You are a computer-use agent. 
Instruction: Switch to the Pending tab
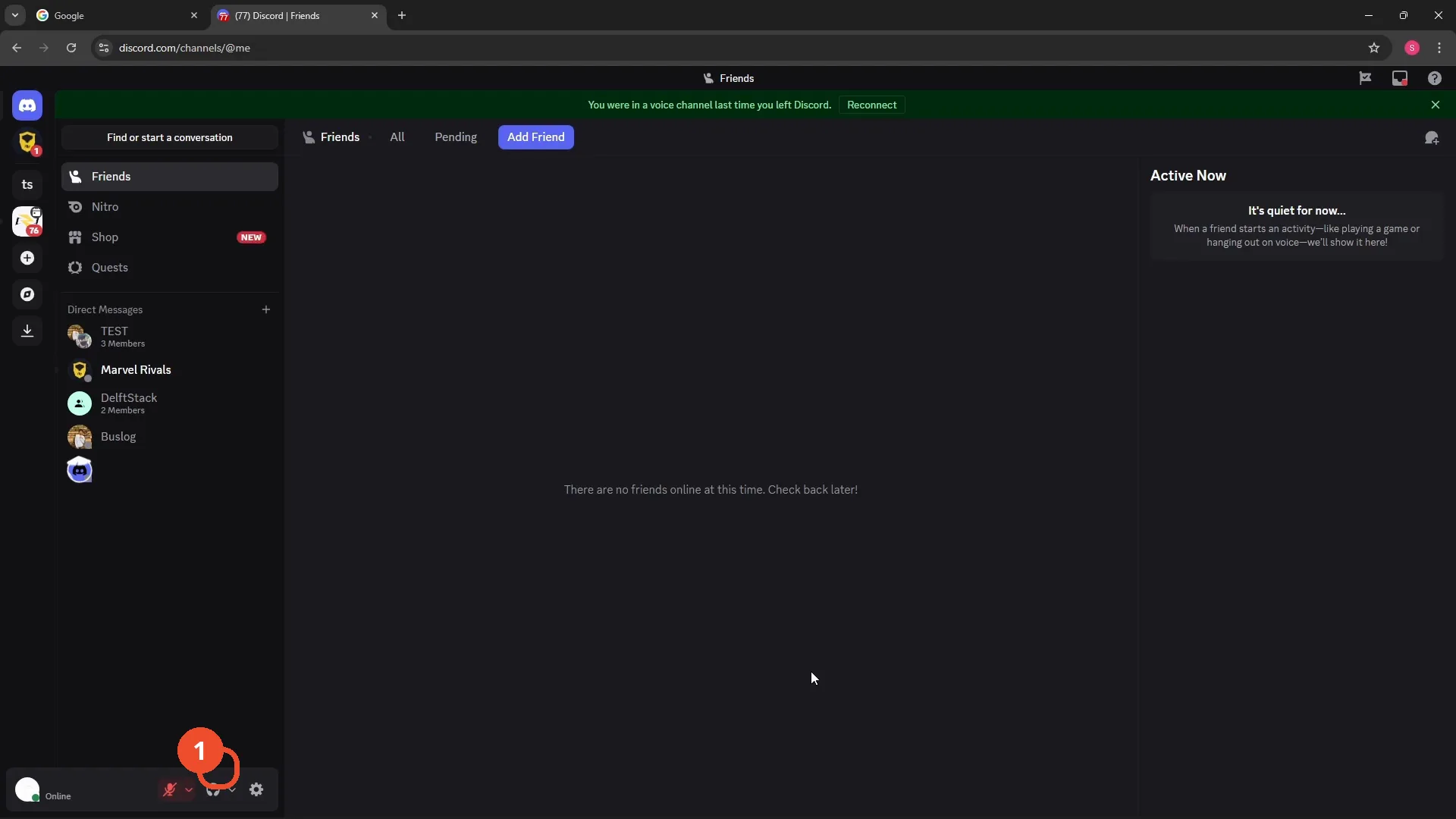click(456, 137)
